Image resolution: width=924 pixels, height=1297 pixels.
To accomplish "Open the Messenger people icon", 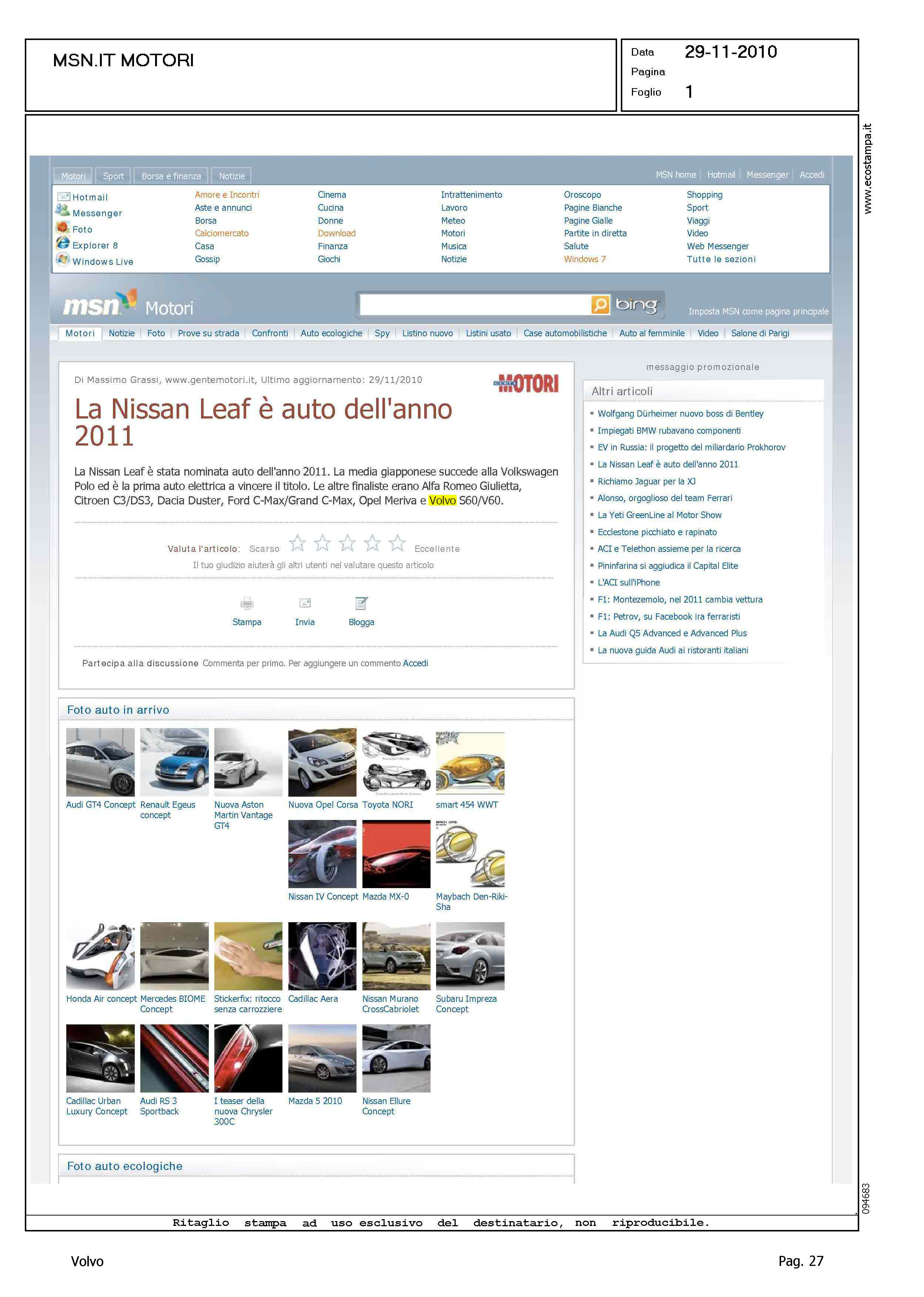I will coord(62,211).
